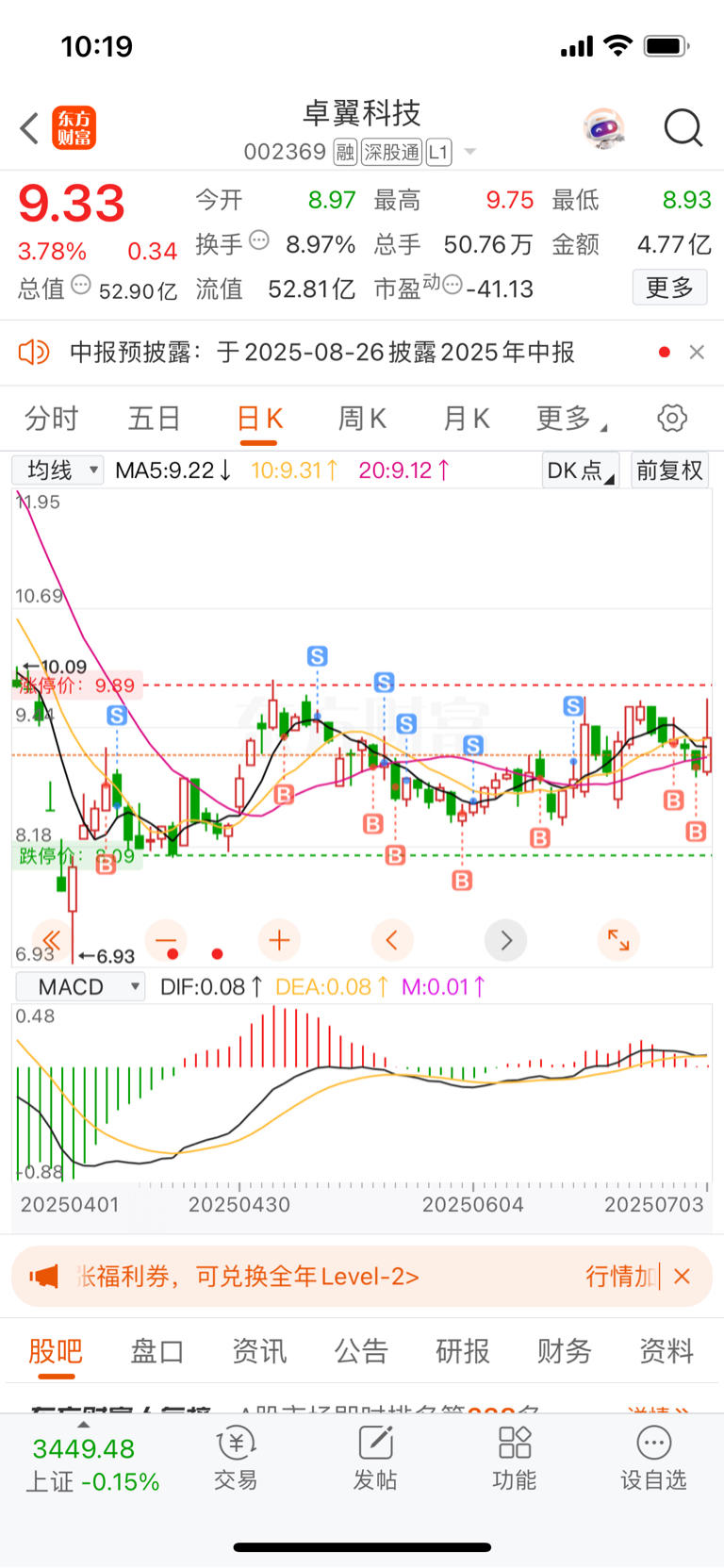Tap the double-left jump-to-start chart button
The height and width of the screenshot is (1568, 724).
[x=52, y=940]
